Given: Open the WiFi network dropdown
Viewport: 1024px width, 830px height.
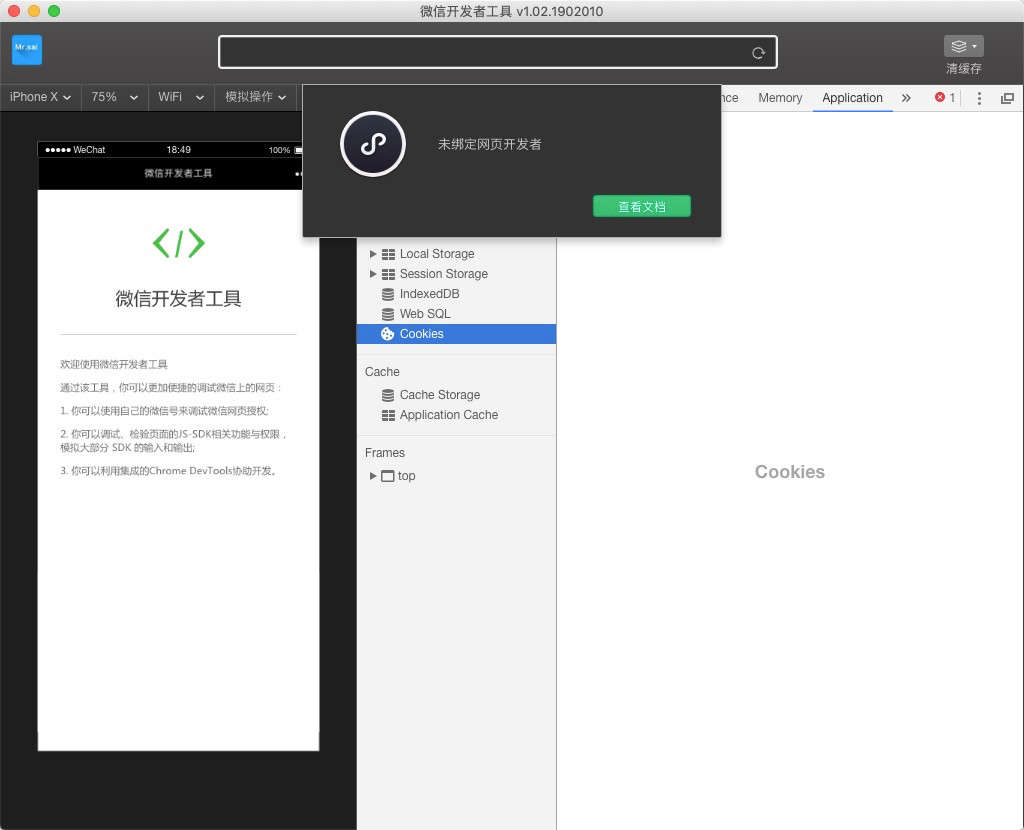Looking at the screenshot, I should (x=181, y=97).
